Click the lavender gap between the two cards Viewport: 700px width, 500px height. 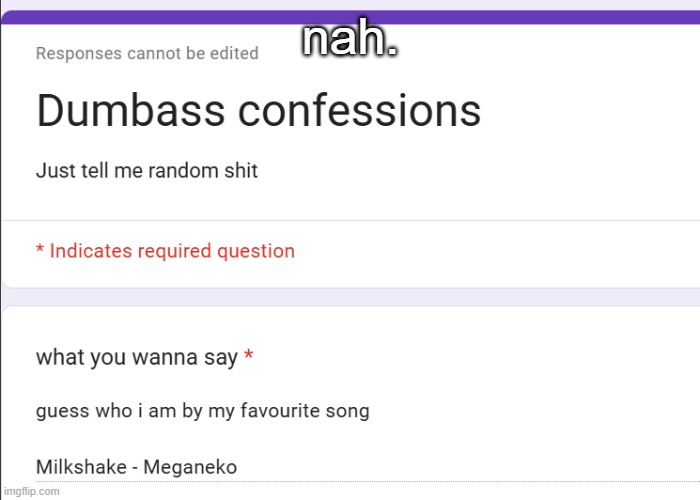[x=350, y=297]
